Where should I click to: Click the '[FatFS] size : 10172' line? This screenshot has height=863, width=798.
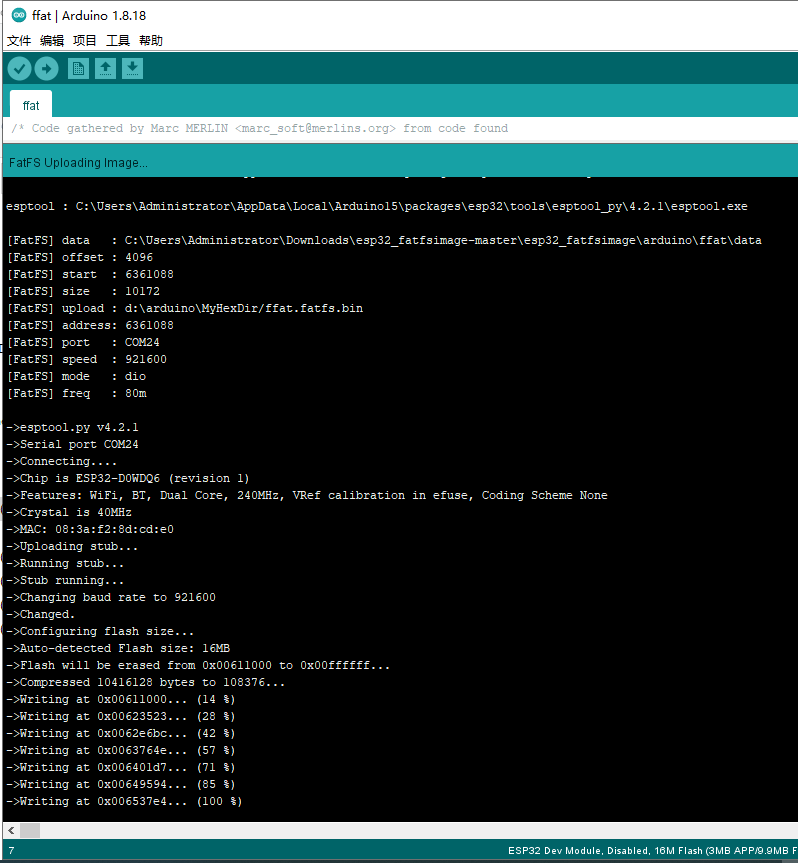point(83,292)
